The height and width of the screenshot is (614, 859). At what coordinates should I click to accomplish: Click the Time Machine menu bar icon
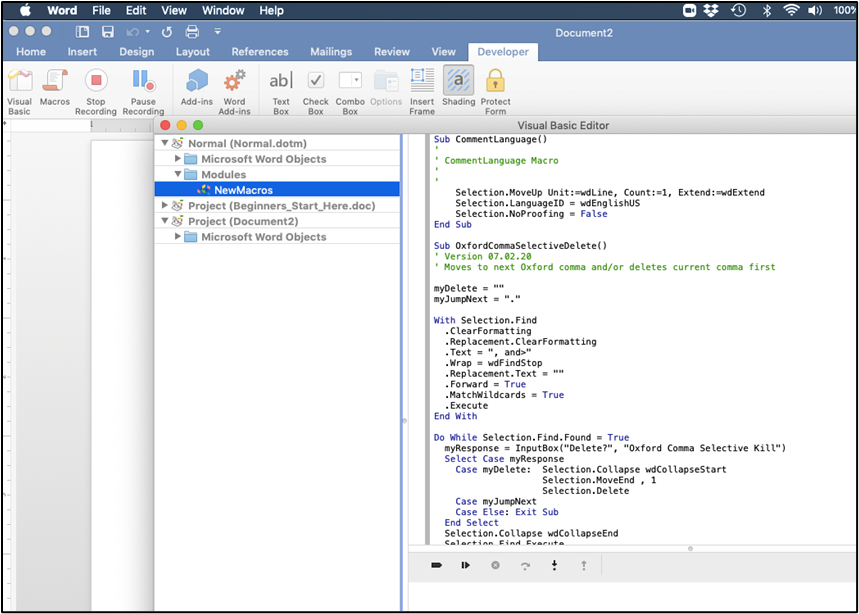click(738, 10)
